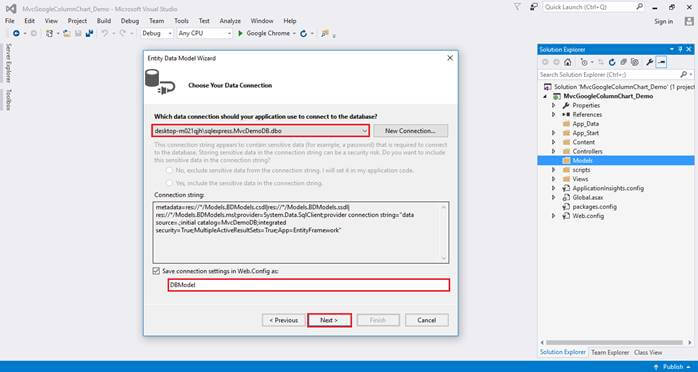Viewport: 698px width, 372px height.
Task: Open the Project menu
Action: [77, 21]
